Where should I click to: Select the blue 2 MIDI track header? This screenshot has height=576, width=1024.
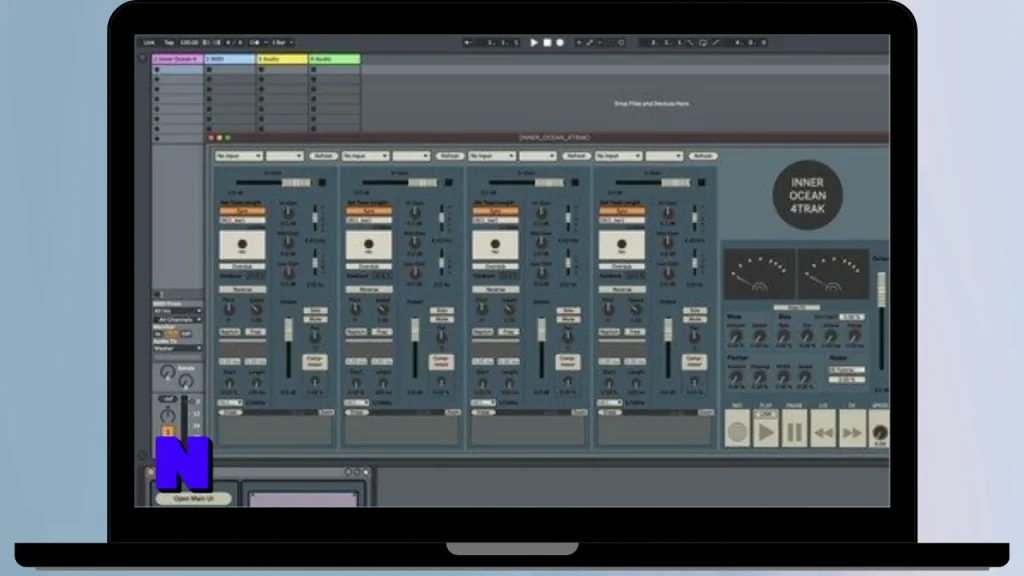coord(229,59)
